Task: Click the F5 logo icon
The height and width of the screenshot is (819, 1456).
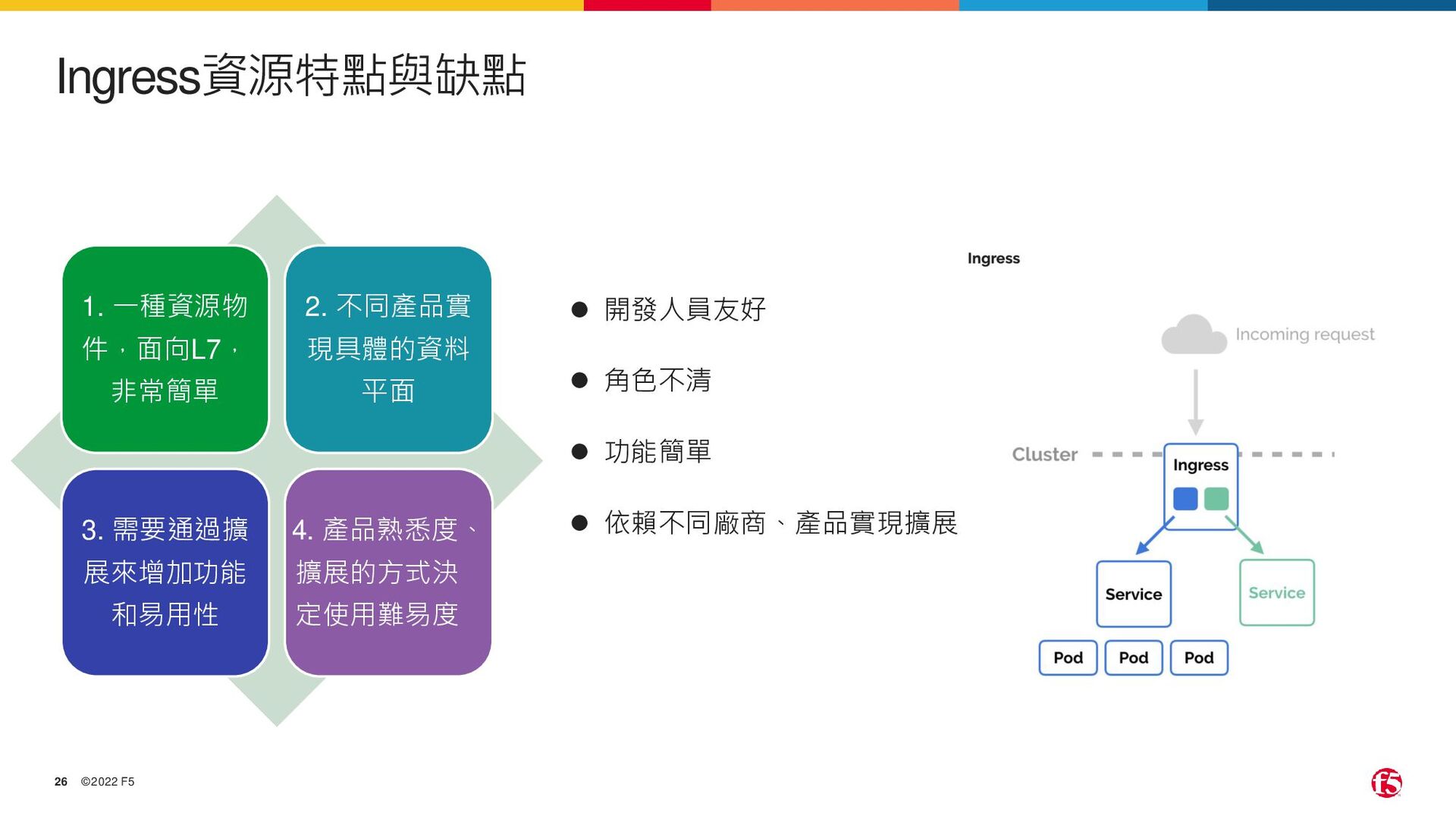Action: (1386, 783)
